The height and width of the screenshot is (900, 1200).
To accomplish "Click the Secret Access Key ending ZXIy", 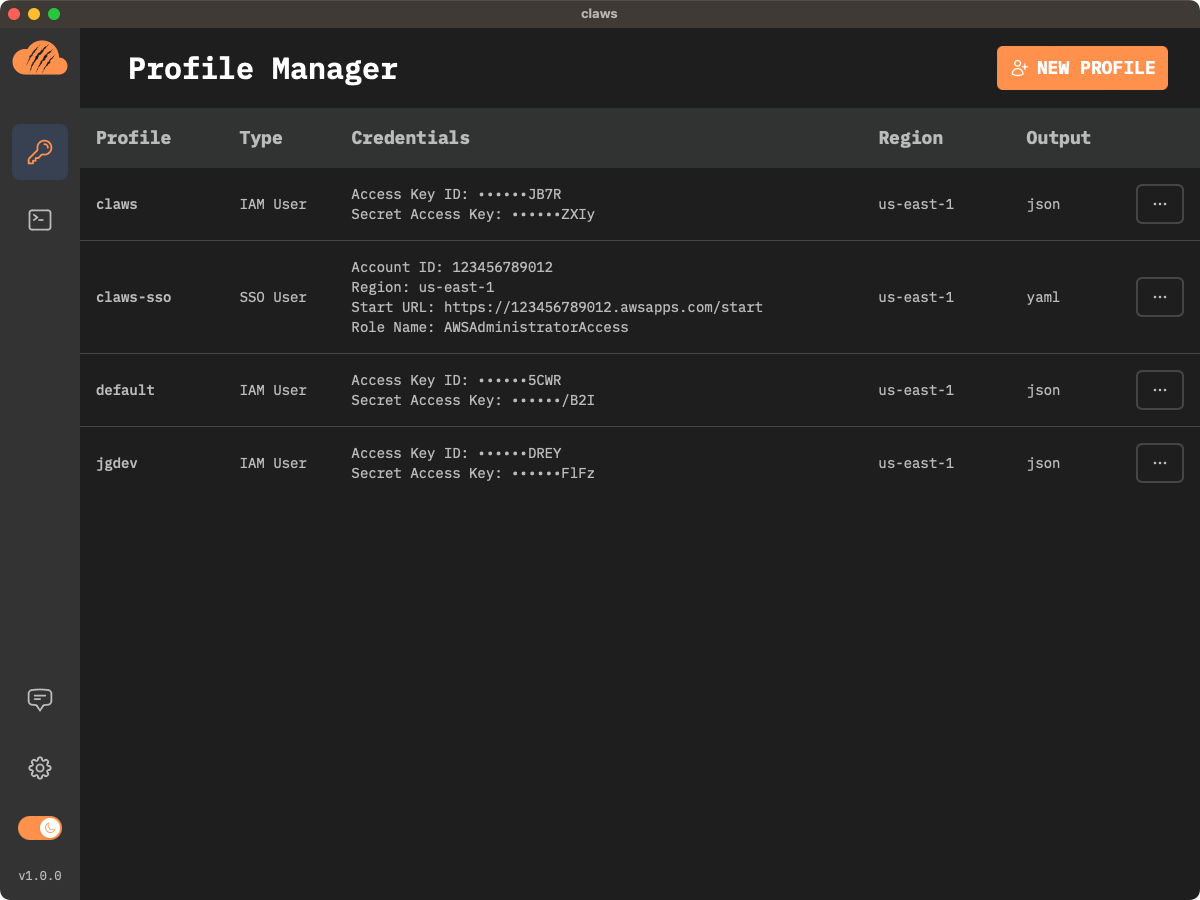I will click(473, 214).
